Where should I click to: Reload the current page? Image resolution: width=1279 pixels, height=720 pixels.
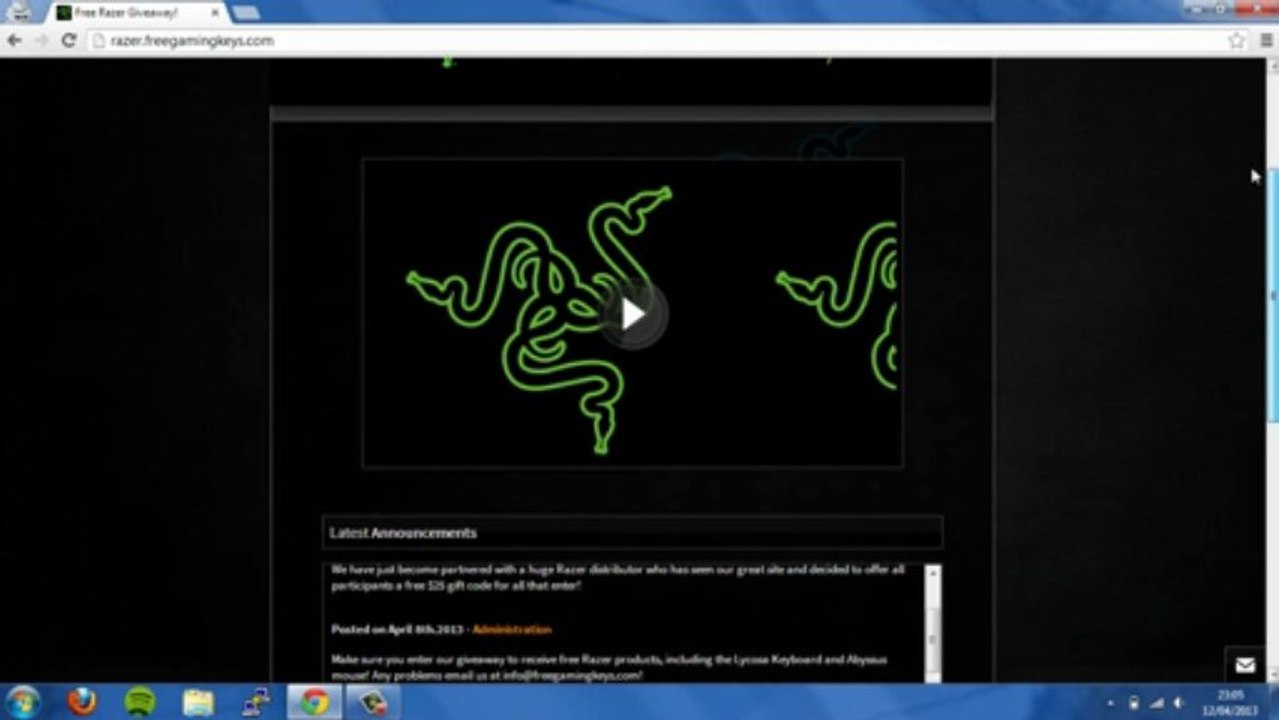tap(68, 40)
